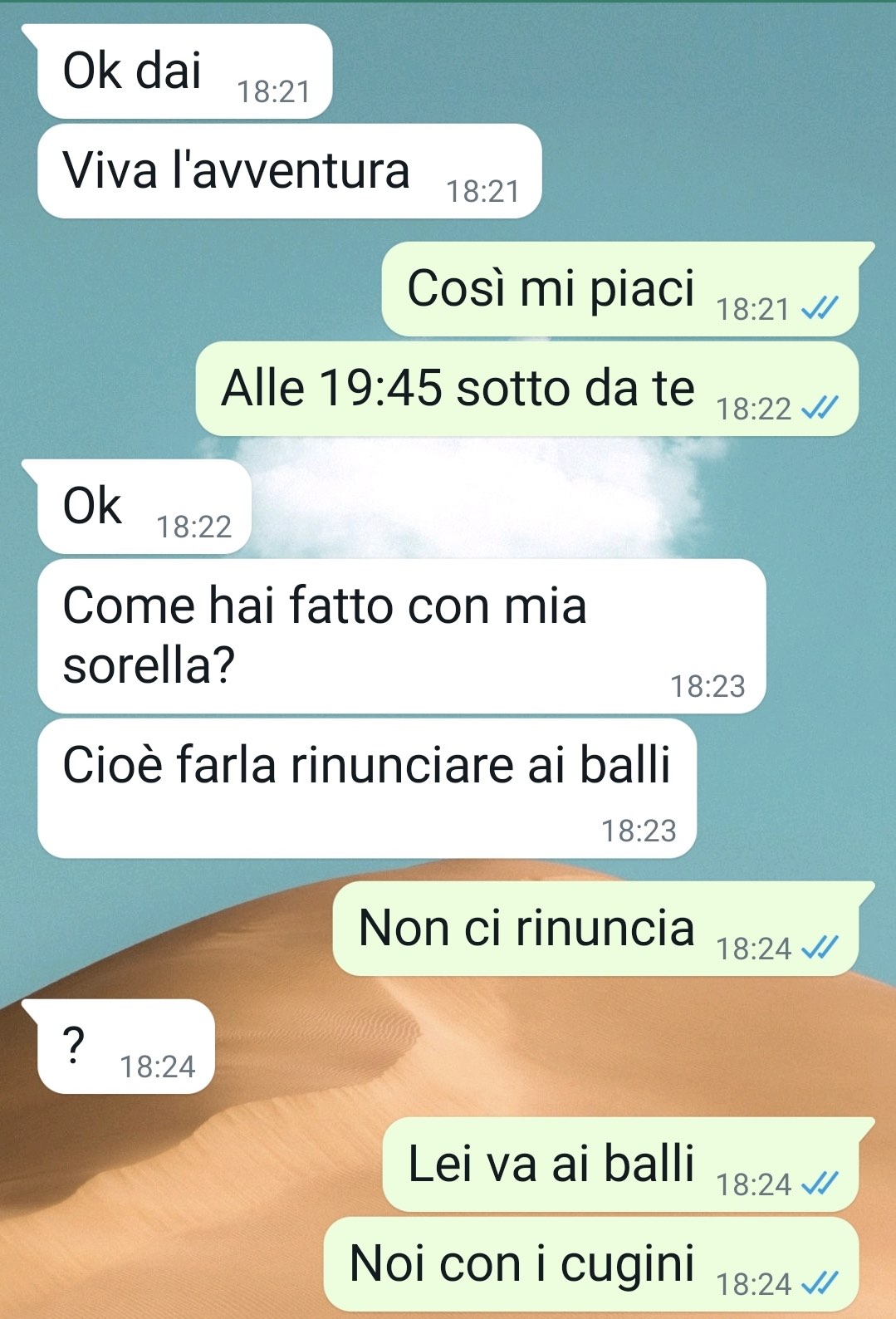
Task: Select the "Non ci rinuncia" sent message
Action: coord(595,929)
